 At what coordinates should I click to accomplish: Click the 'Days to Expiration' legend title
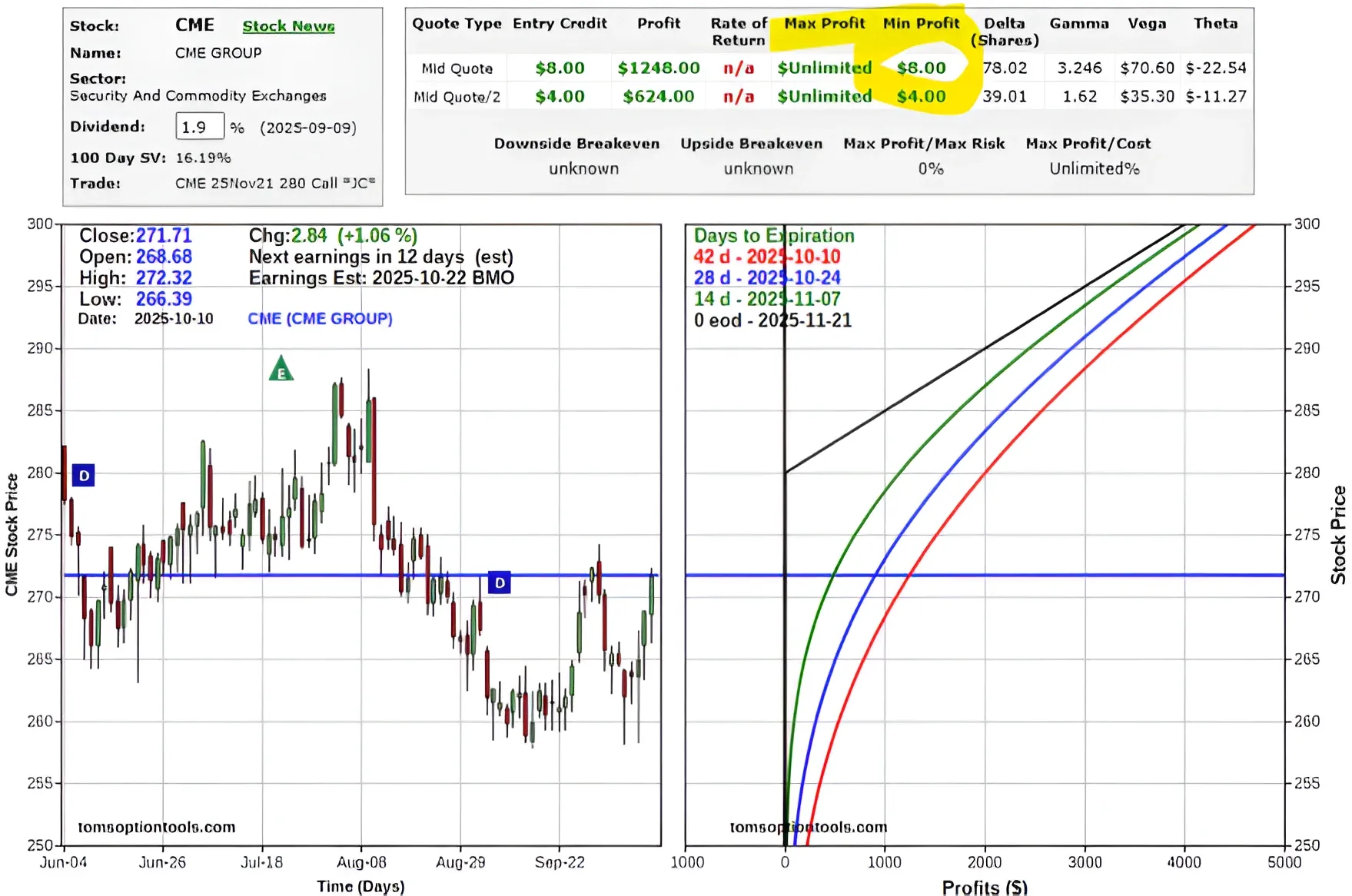[x=774, y=236]
